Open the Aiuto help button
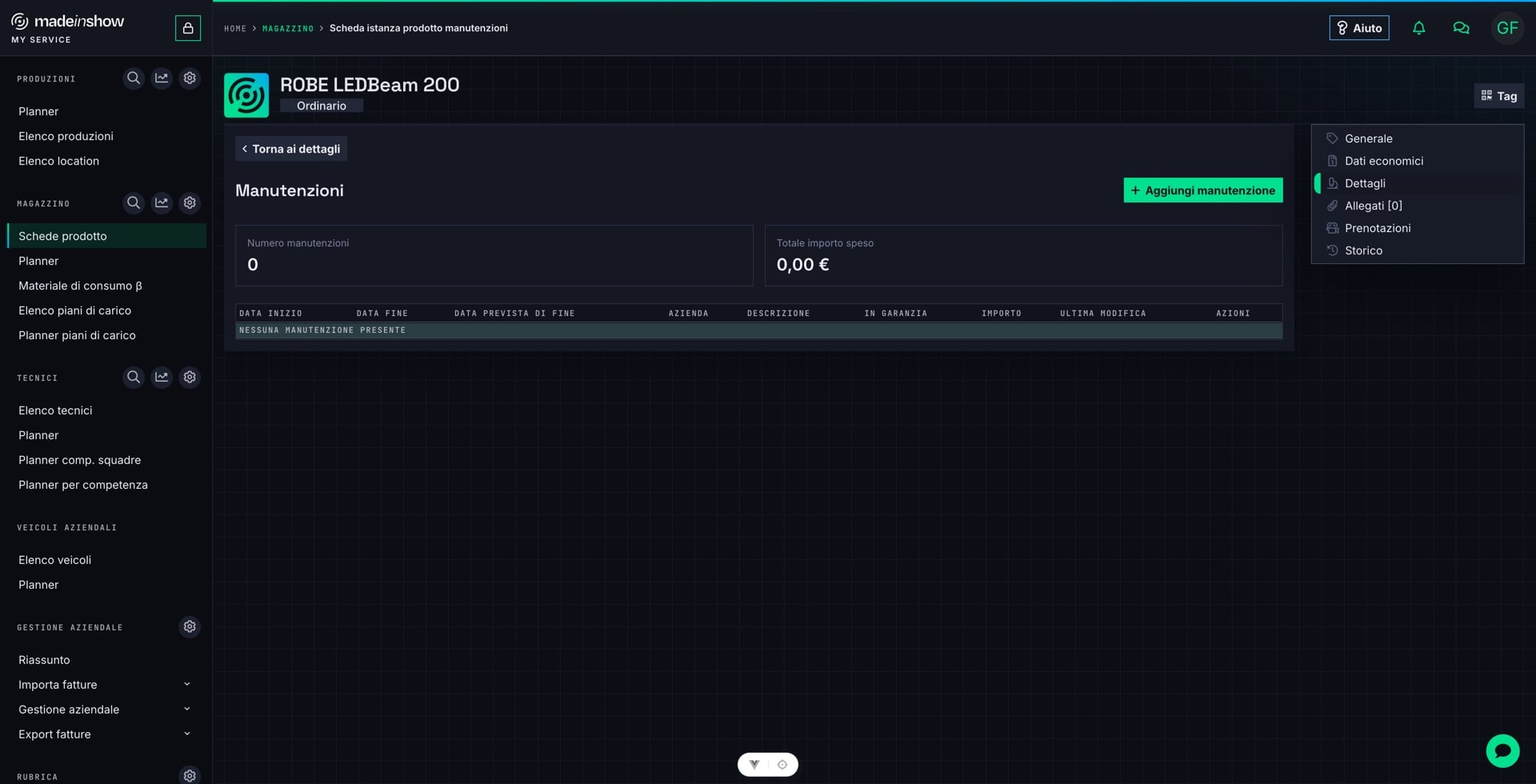 click(1359, 28)
